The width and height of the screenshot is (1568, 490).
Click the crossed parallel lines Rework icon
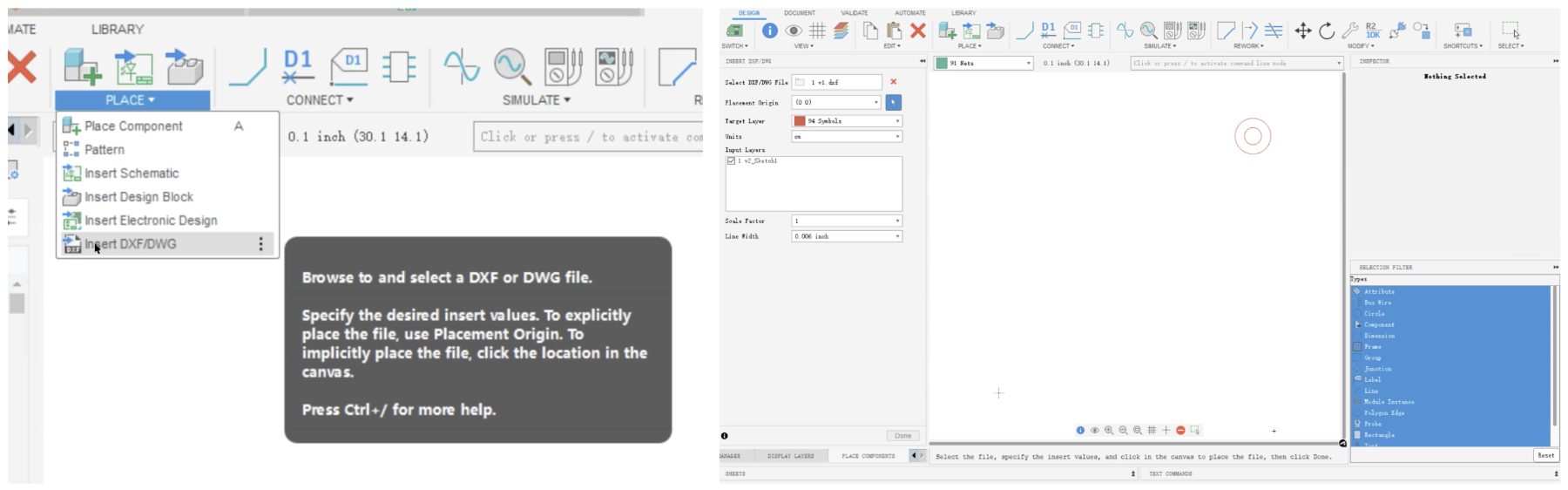coord(1274,31)
